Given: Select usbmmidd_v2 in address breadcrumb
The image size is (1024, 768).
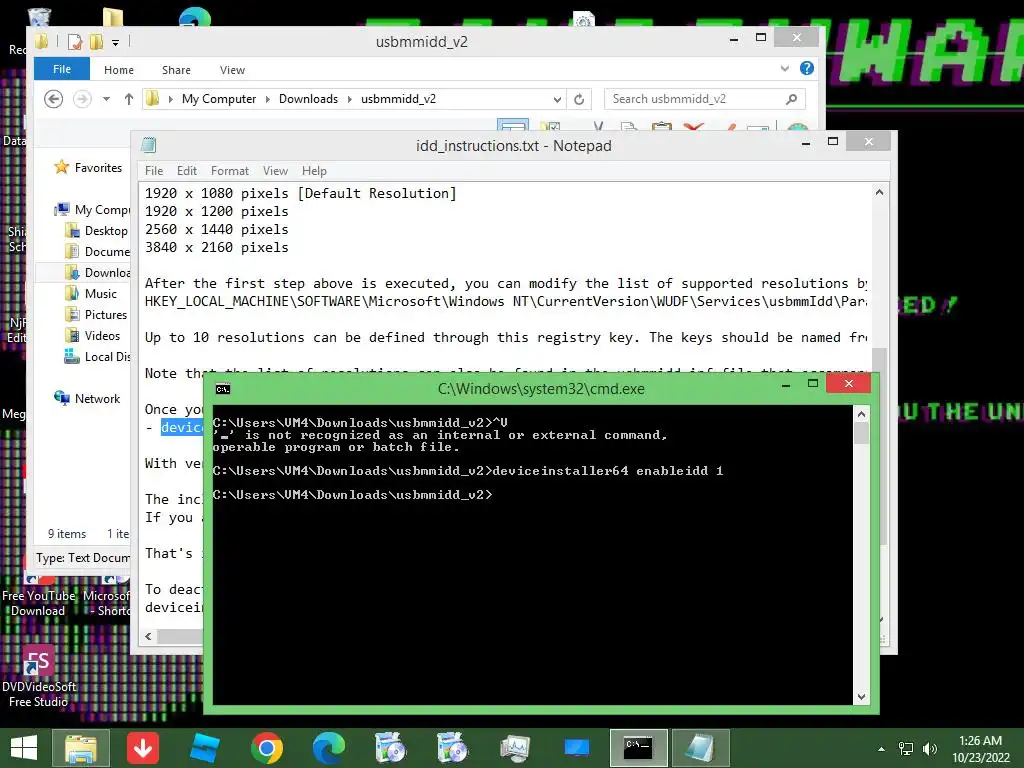Looking at the screenshot, I should pos(398,99).
